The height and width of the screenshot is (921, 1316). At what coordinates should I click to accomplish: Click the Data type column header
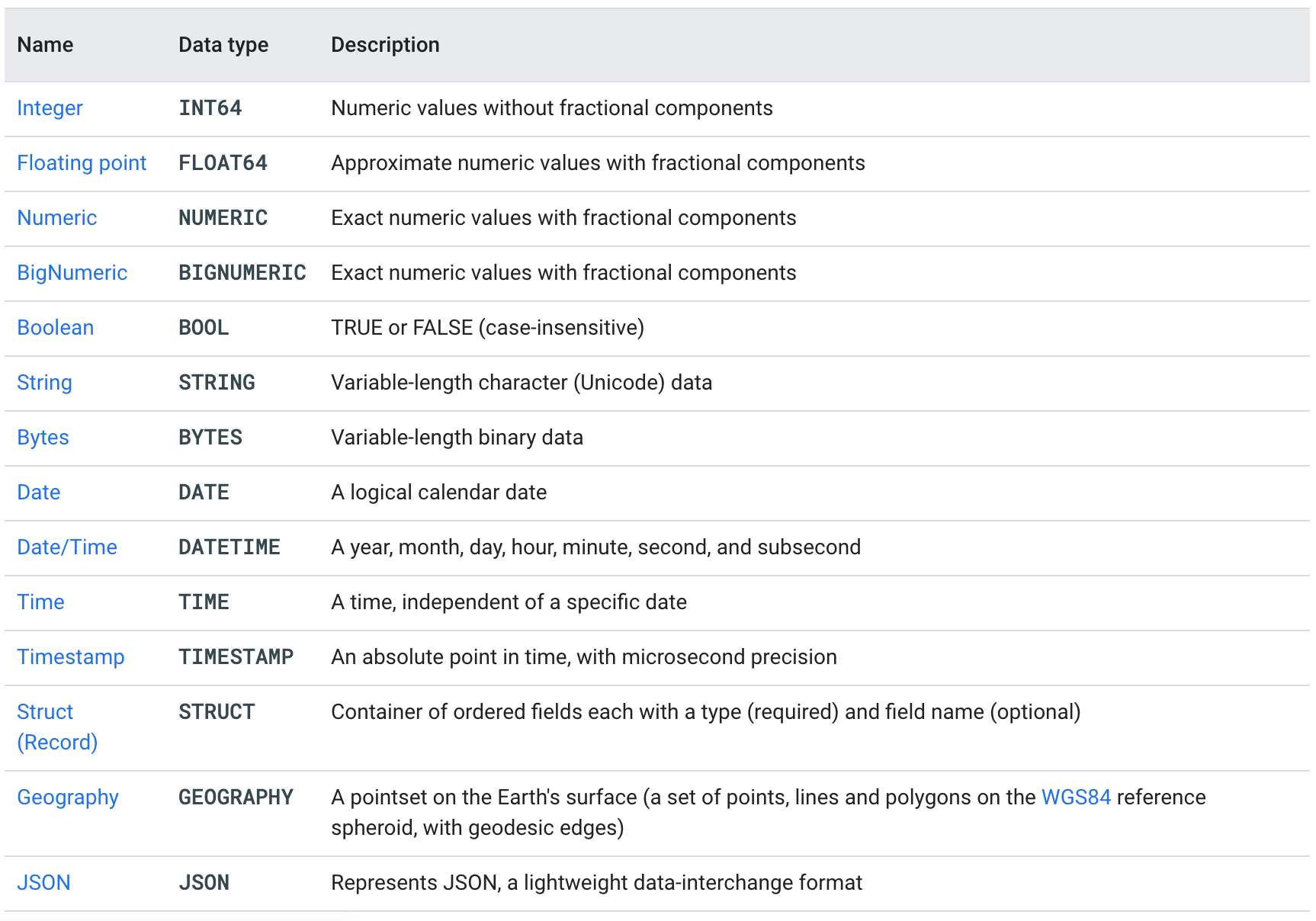223,45
